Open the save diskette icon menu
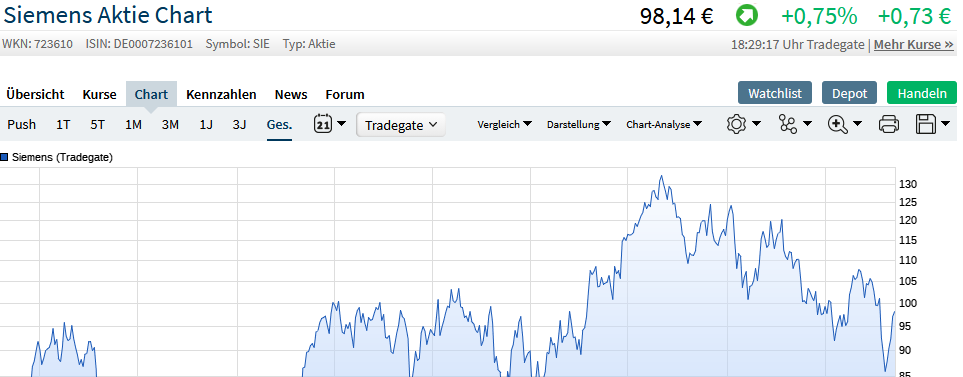Viewport: 963px width, 377px height. pos(933,124)
